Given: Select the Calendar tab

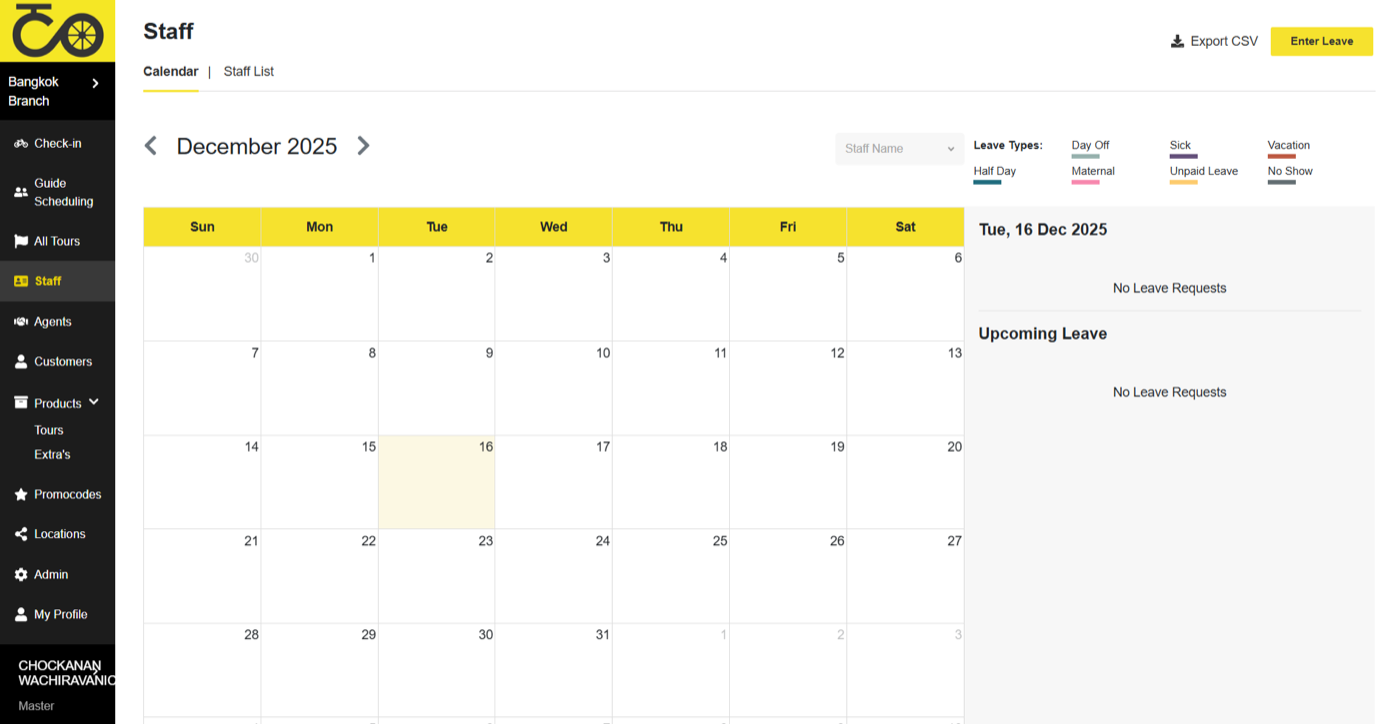Looking at the screenshot, I should 170,72.
